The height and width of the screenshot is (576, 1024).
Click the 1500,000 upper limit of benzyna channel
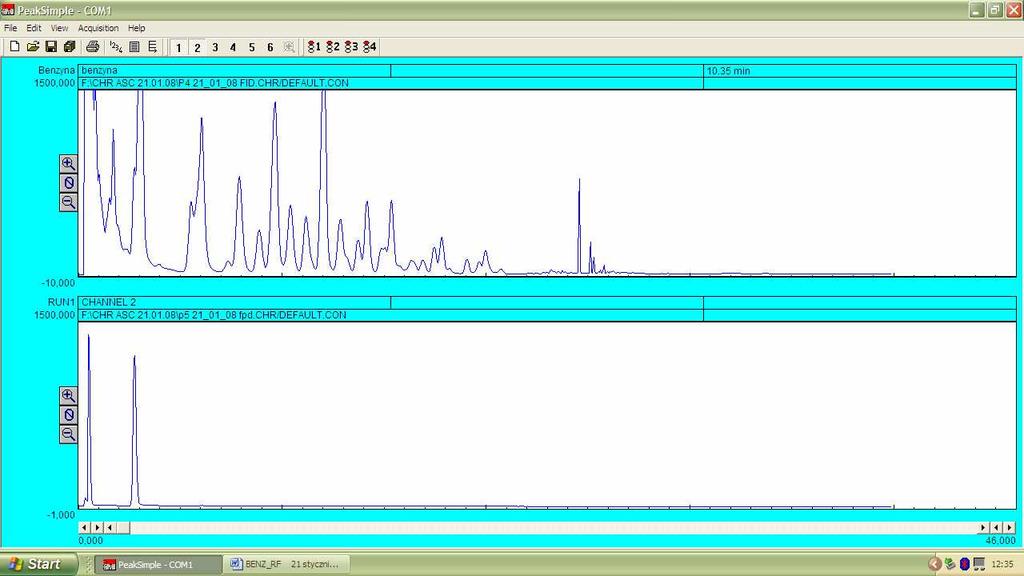[x=54, y=83]
